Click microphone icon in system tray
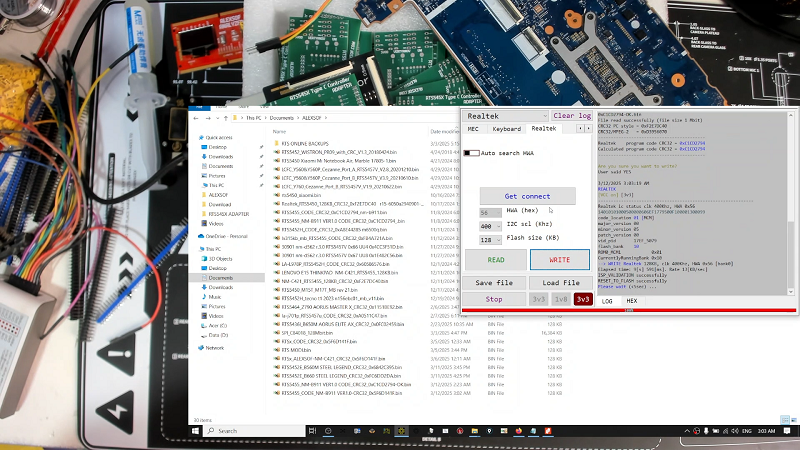The width and height of the screenshot is (800, 450). (x=706, y=431)
